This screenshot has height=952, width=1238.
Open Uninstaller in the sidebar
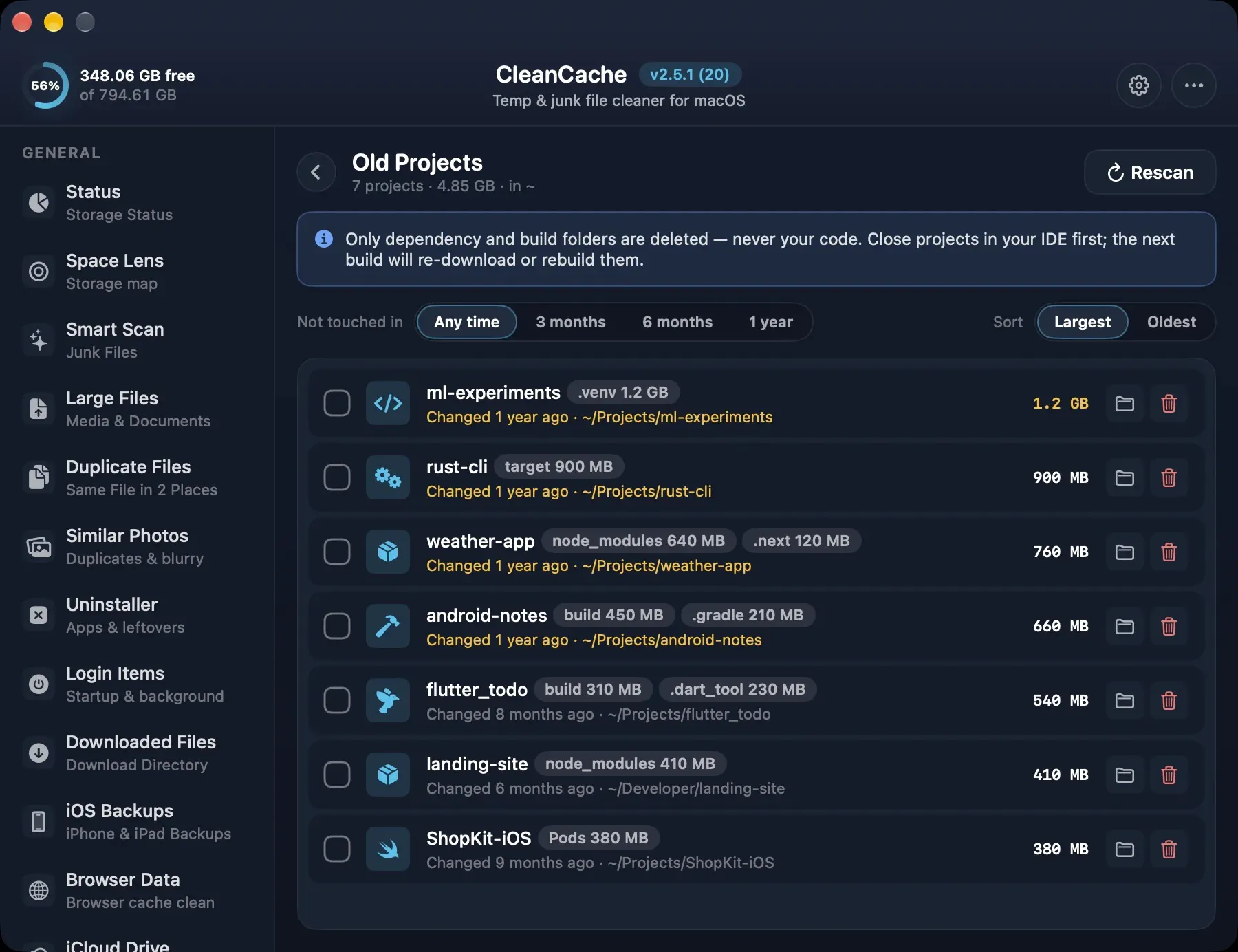point(138,615)
